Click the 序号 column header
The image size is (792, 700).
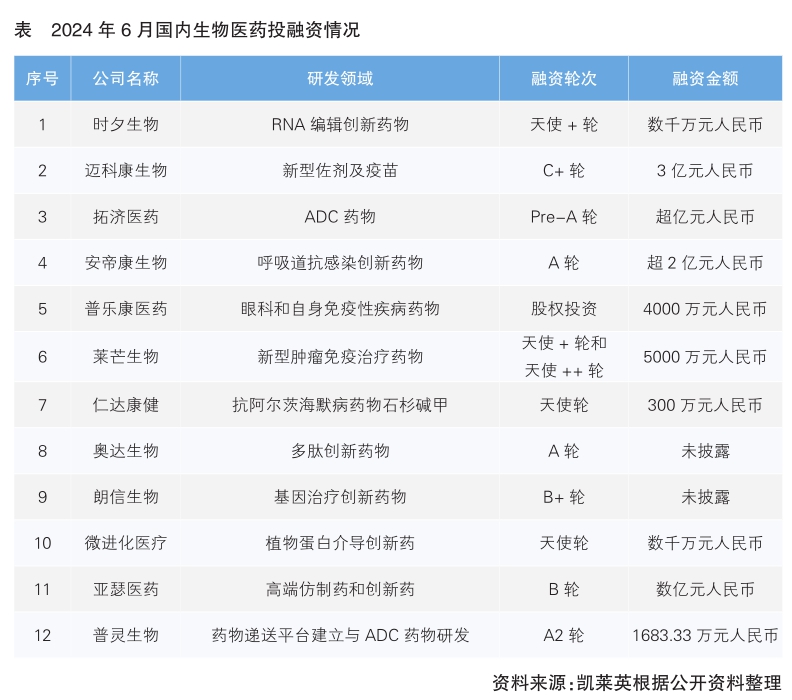pos(42,79)
